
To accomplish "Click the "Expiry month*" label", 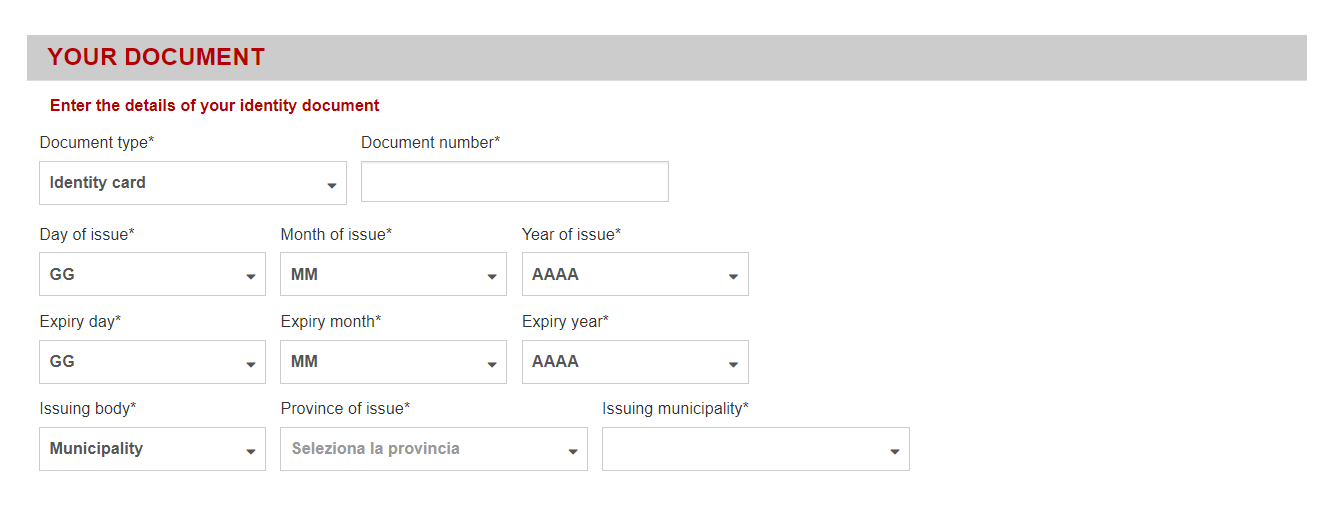I will coord(331,321).
